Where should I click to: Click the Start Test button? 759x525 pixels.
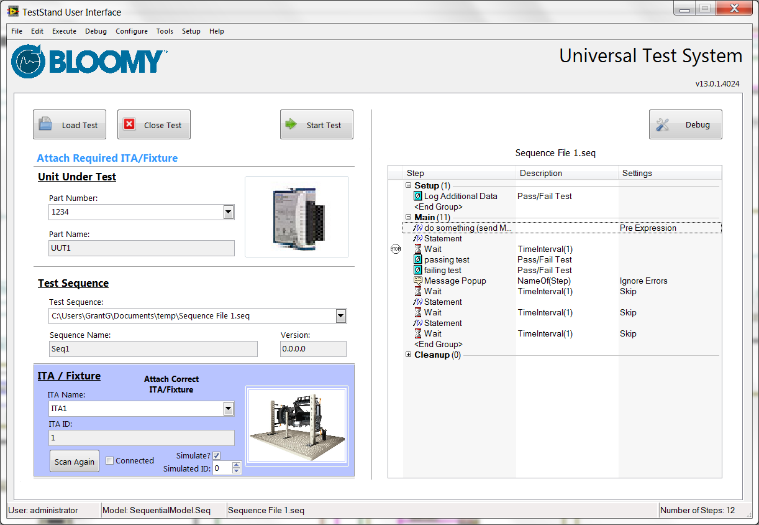click(317, 124)
